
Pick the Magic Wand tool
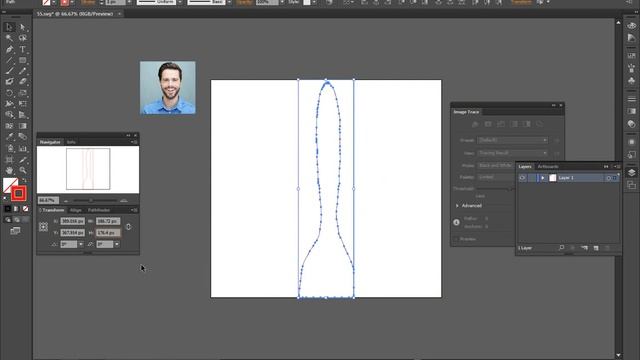point(9,38)
